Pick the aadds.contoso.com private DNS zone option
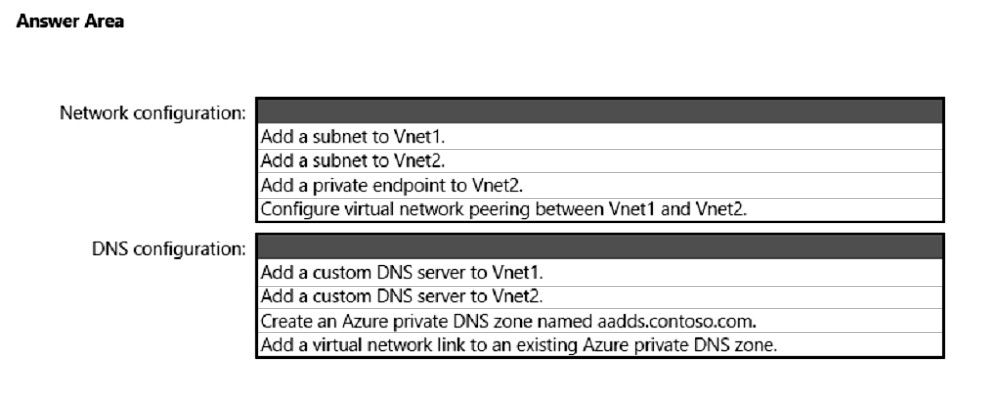 (x=599, y=321)
